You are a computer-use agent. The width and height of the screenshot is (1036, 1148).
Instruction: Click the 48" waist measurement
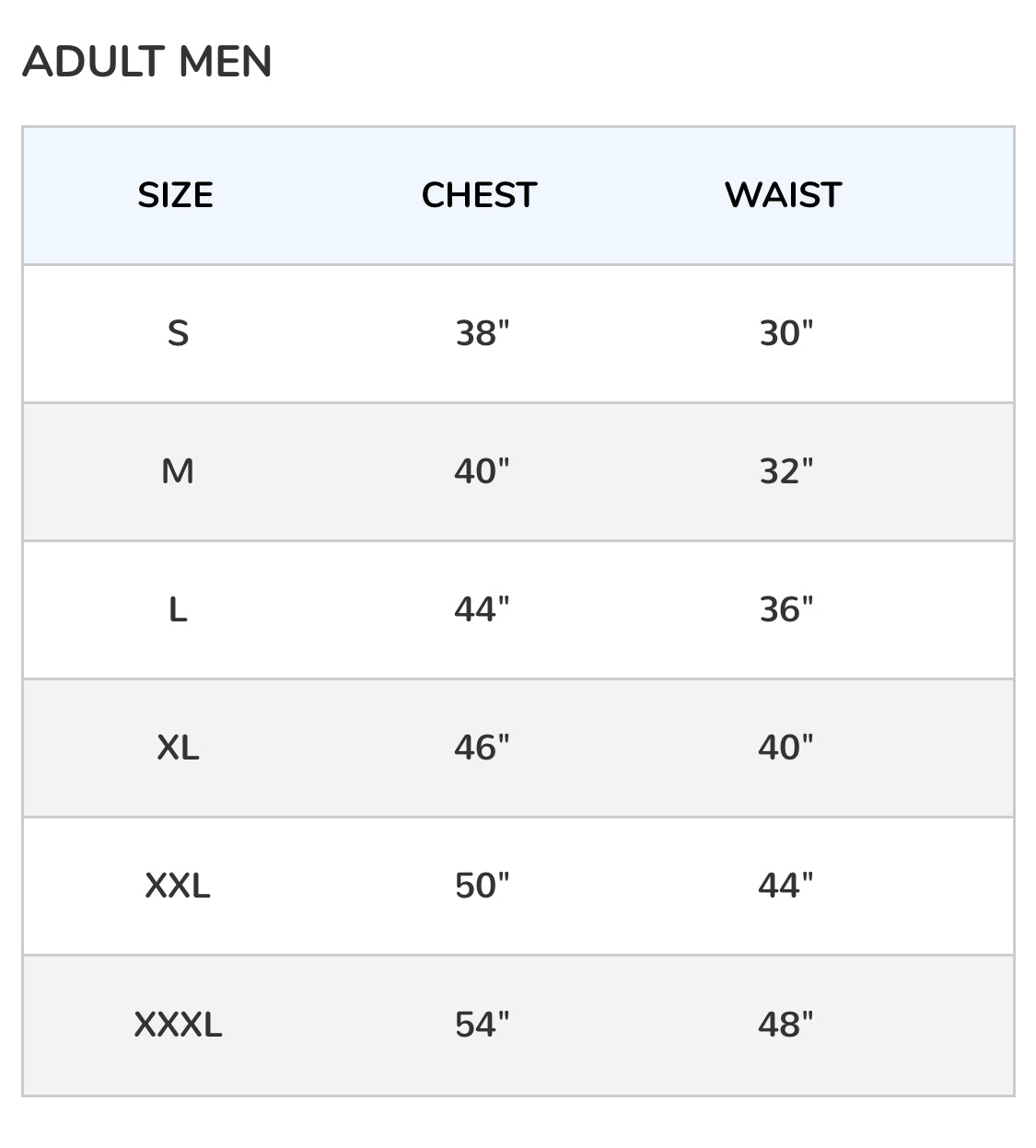[x=786, y=1025]
